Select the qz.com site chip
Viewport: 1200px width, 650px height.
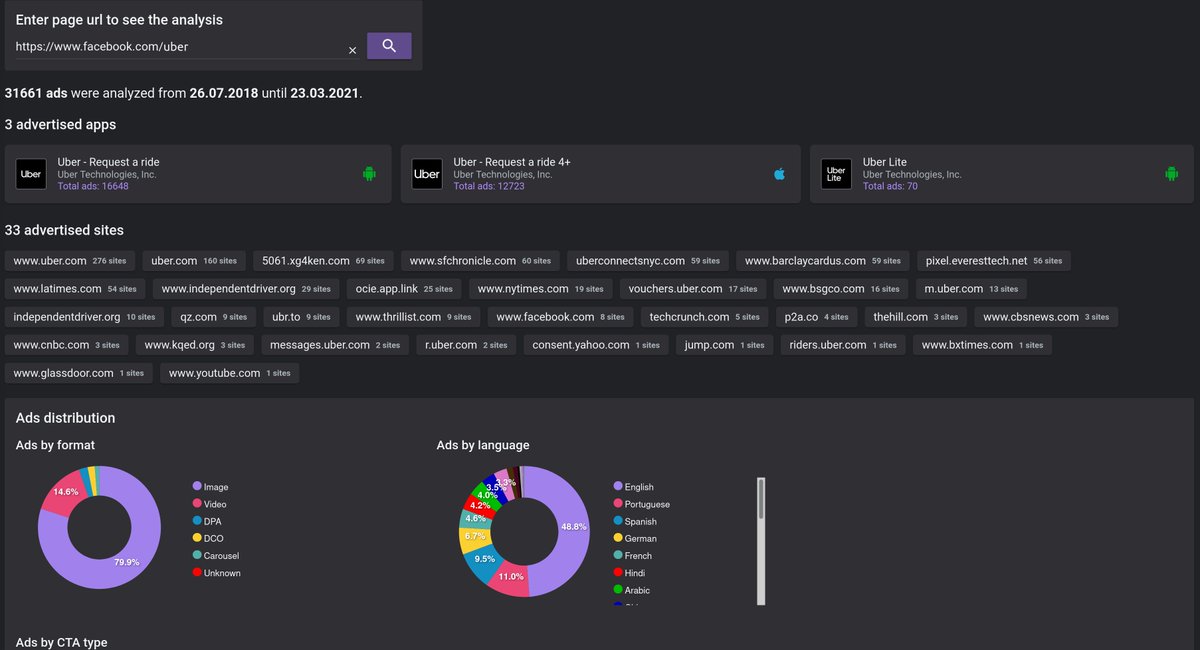coord(213,317)
